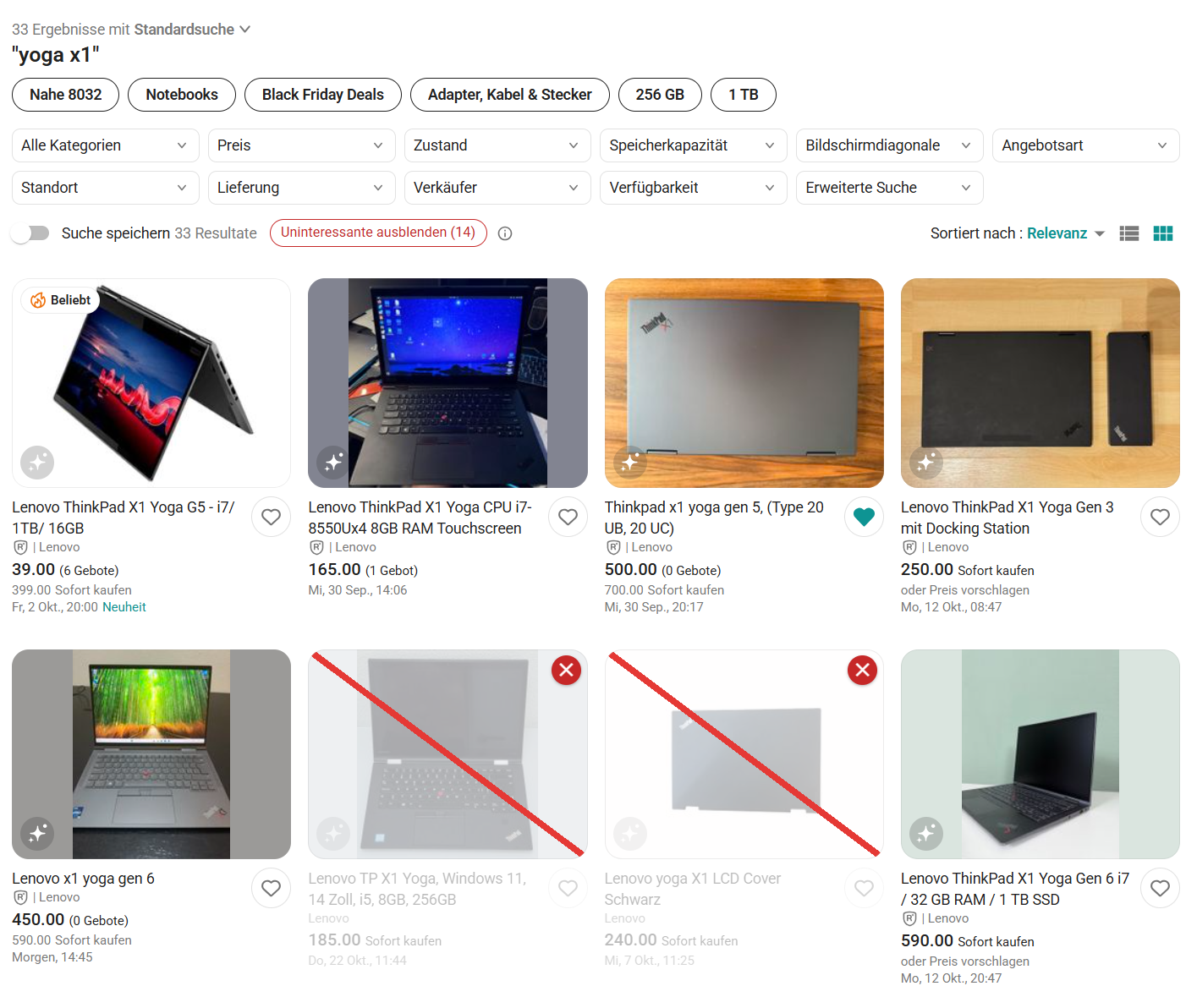Open the X1 Yoga G5 i7 product photo
The height and width of the screenshot is (1008, 1186).
click(x=151, y=383)
